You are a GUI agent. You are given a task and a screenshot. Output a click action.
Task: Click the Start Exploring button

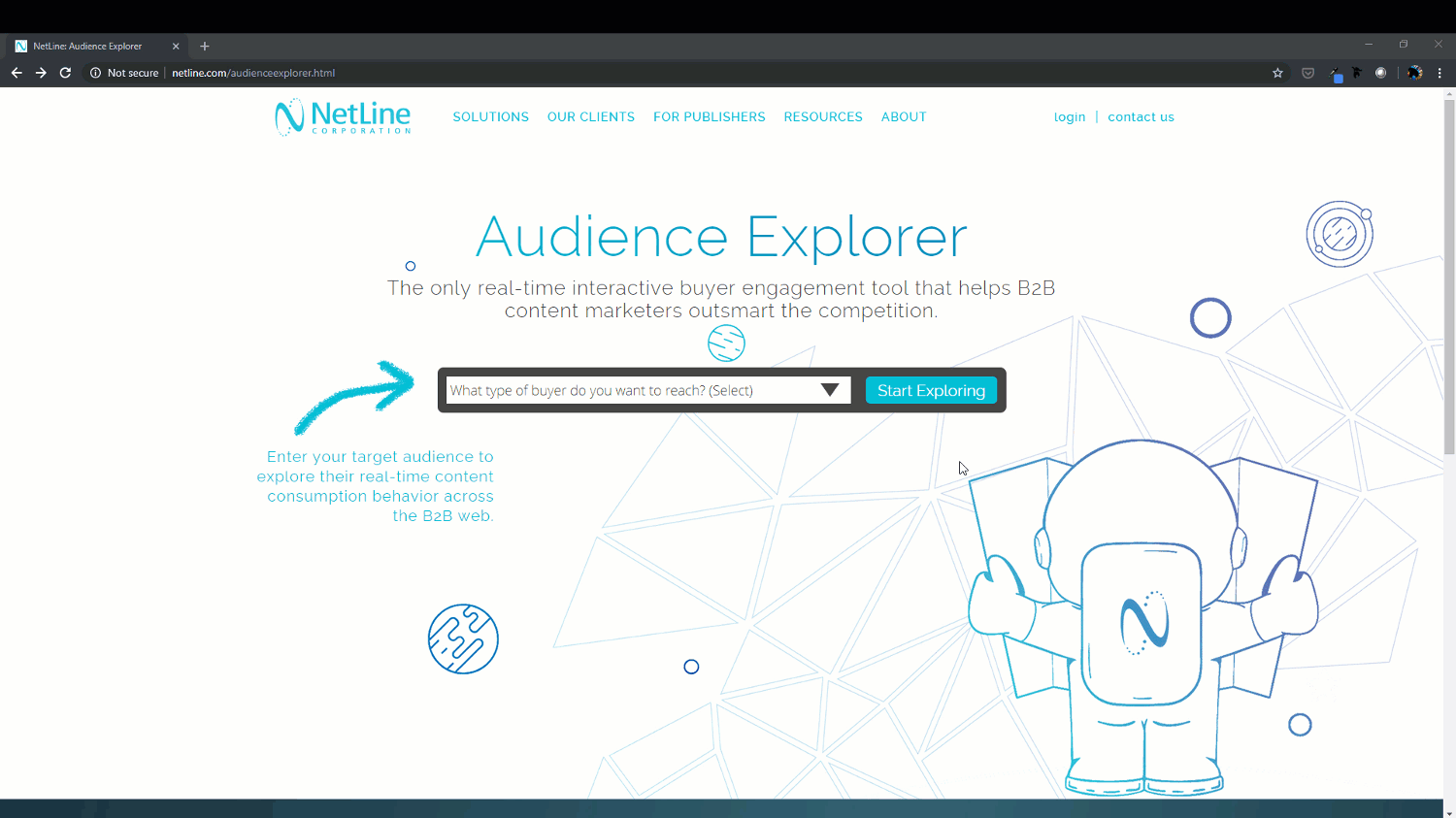click(x=931, y=390)
